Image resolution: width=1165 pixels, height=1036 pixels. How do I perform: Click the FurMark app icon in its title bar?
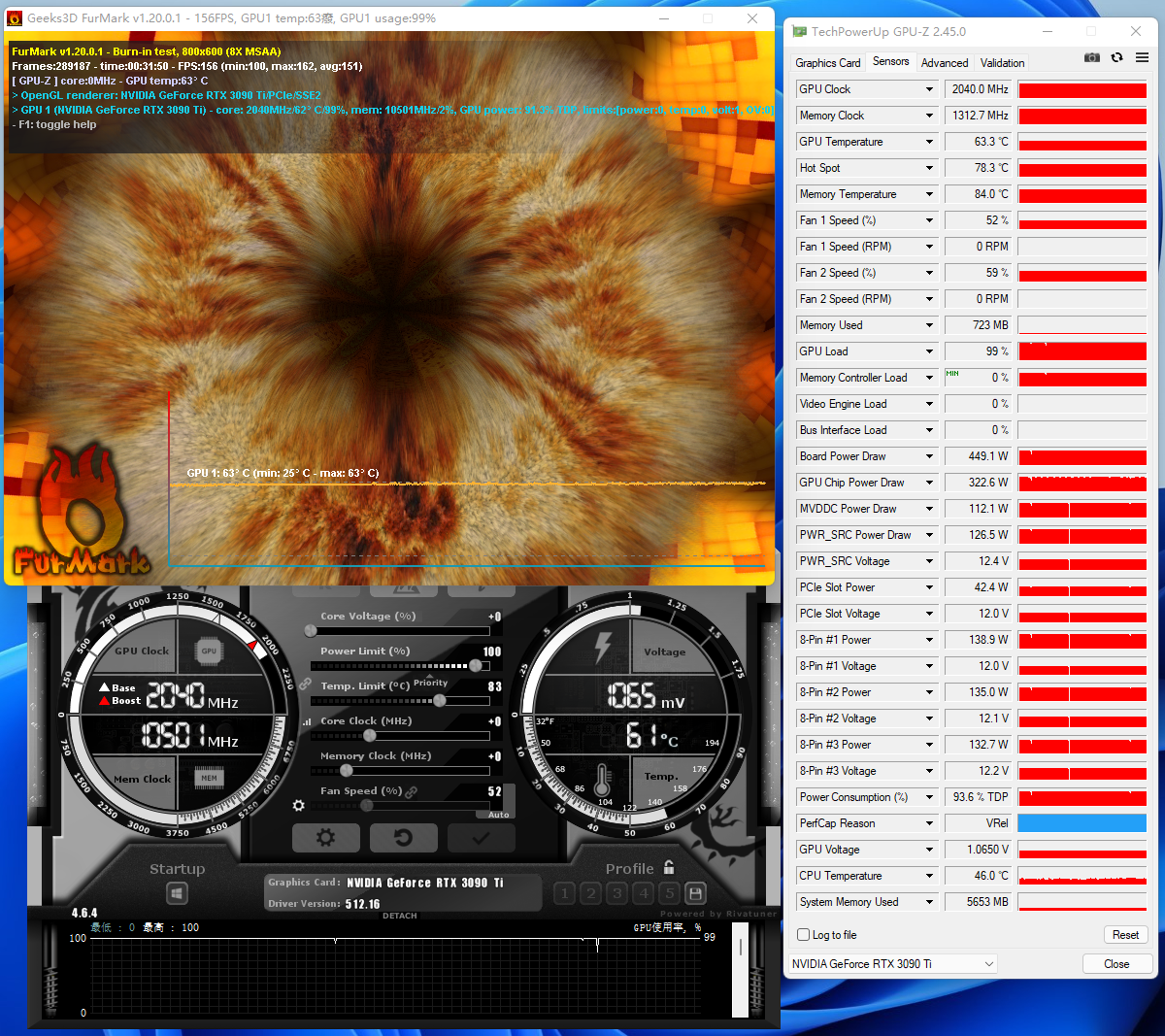point(15,18)
